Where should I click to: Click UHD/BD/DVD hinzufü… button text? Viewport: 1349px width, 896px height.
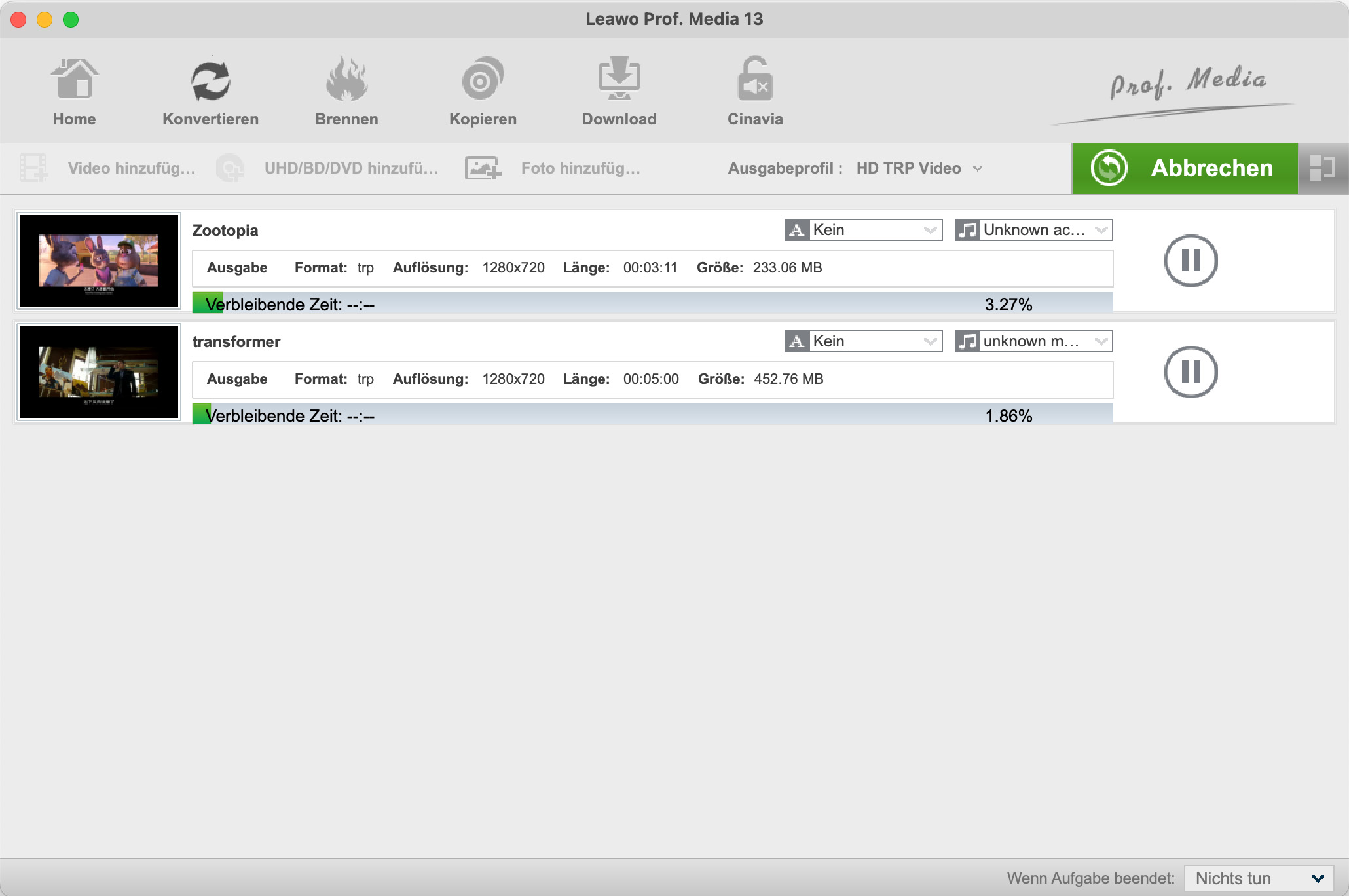coord(351,168)
